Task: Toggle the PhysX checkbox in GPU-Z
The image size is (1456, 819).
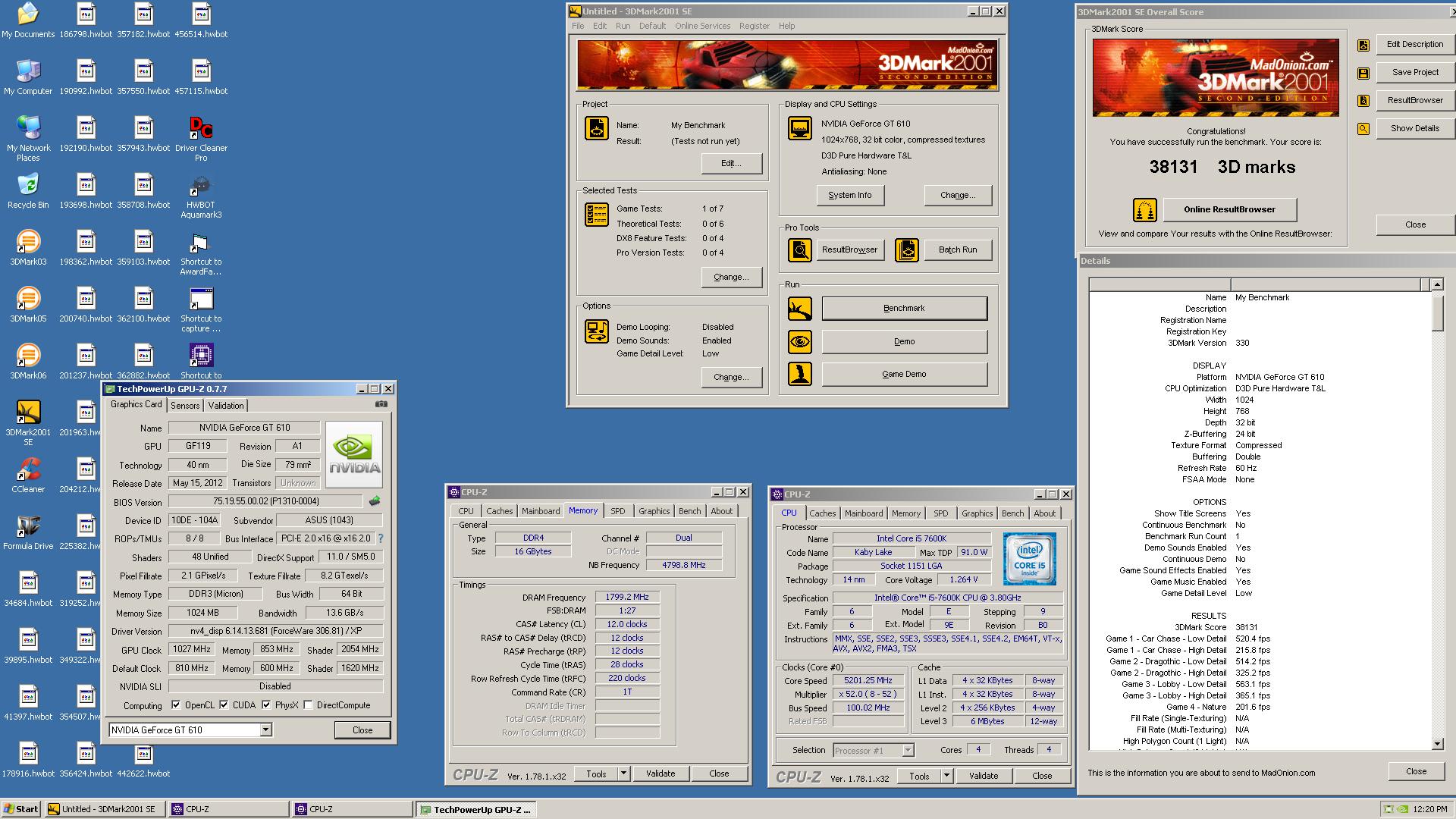Action: point(266,704)
